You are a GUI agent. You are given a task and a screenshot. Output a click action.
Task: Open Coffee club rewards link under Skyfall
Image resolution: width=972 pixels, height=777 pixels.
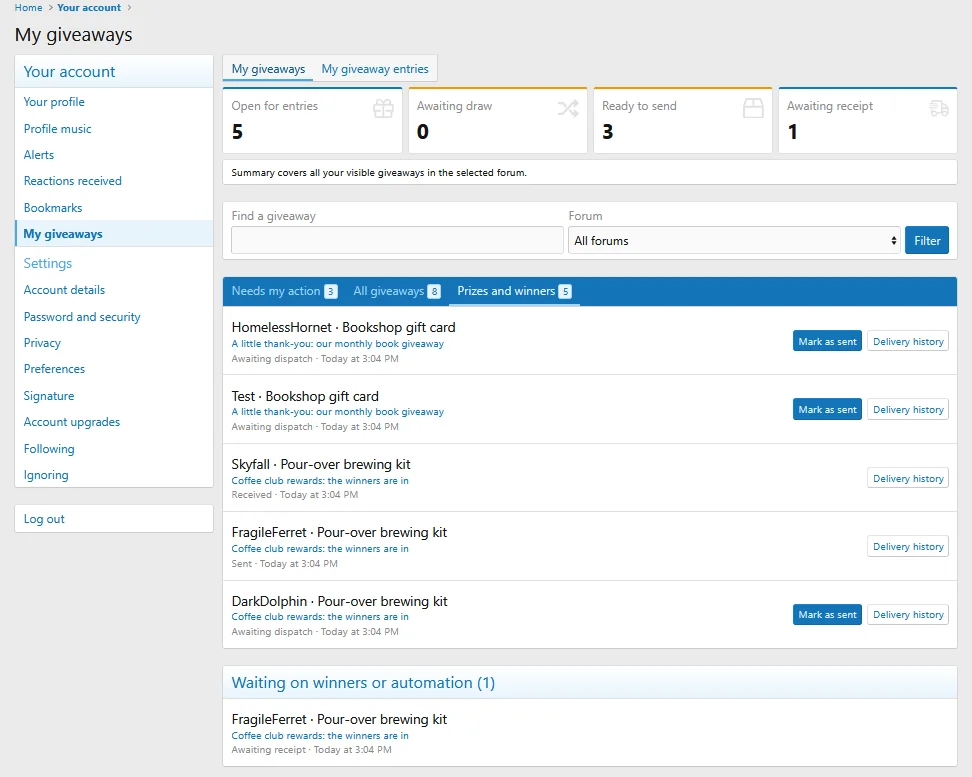[320, 481]
